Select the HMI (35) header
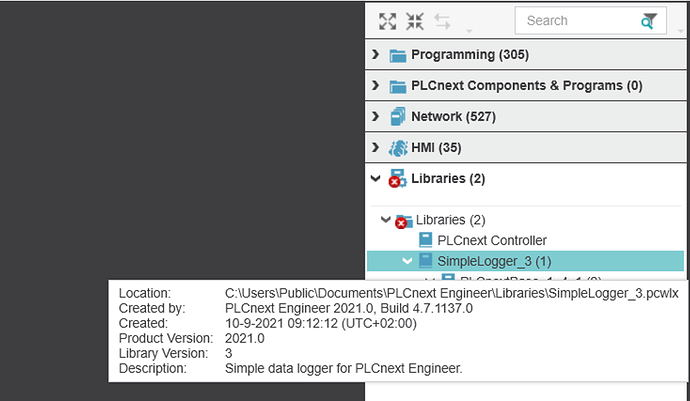 coord(526,147)
